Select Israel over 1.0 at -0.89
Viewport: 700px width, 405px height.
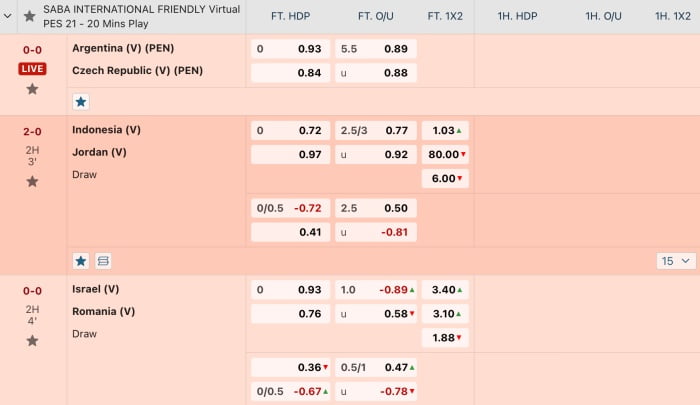click(376, 290)
